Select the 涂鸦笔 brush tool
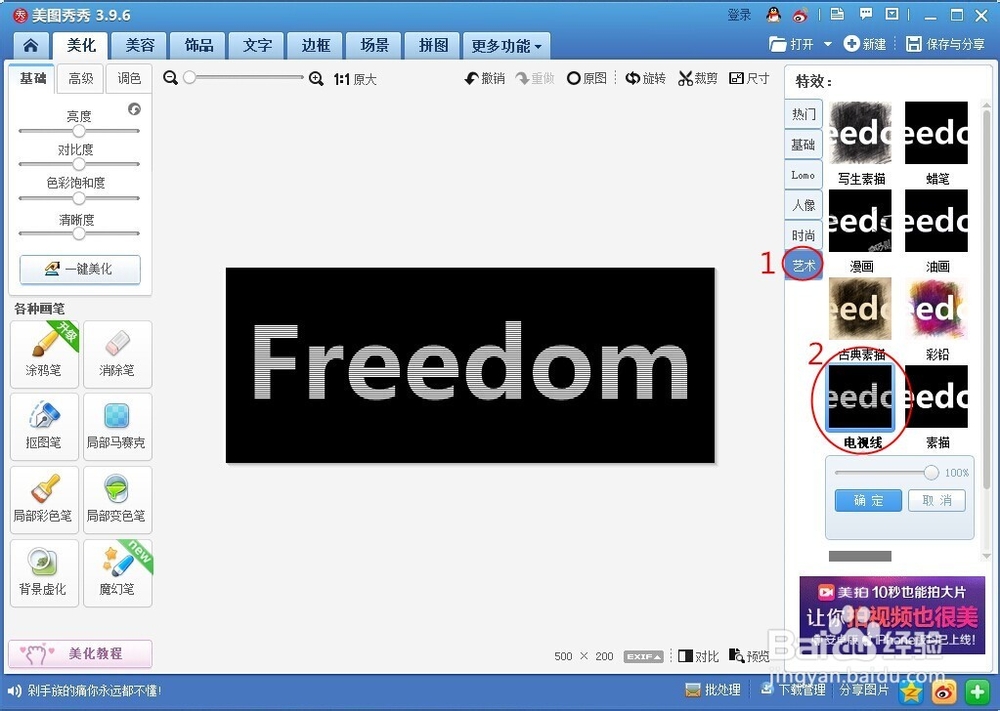Viewport: 1000px width, 711px height. (x=44, y=354)
